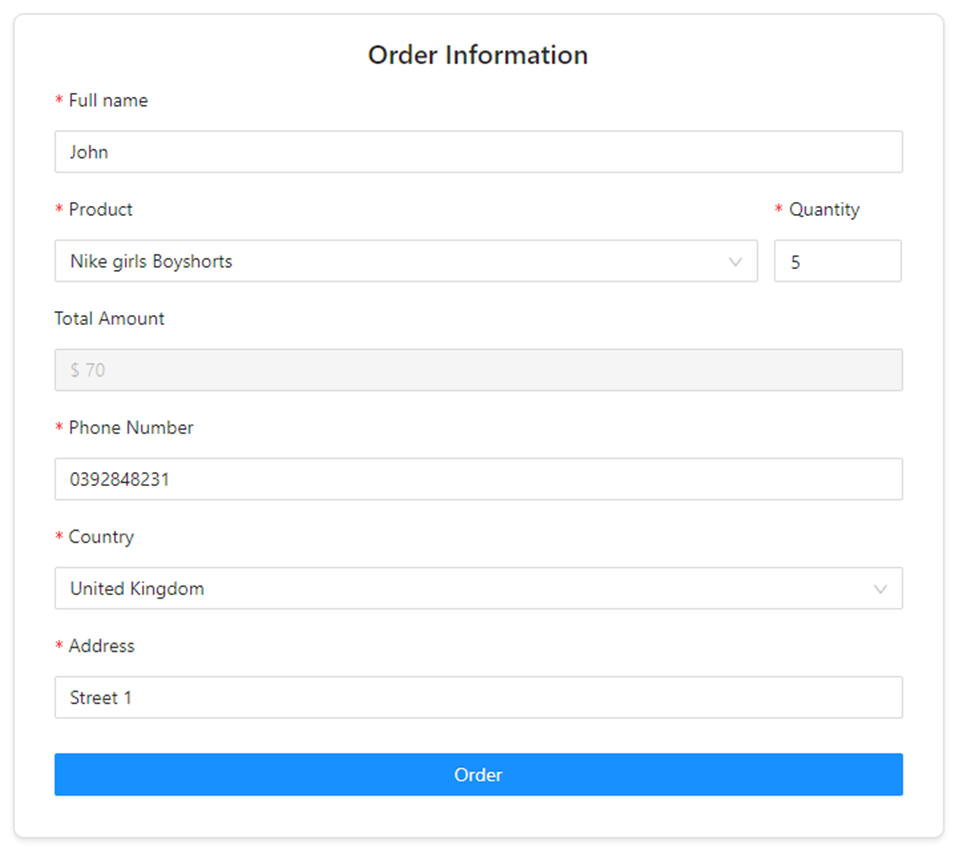Open the Product dropdown
This screenshot has height=861, width=975.
click(x=405, y=261)
